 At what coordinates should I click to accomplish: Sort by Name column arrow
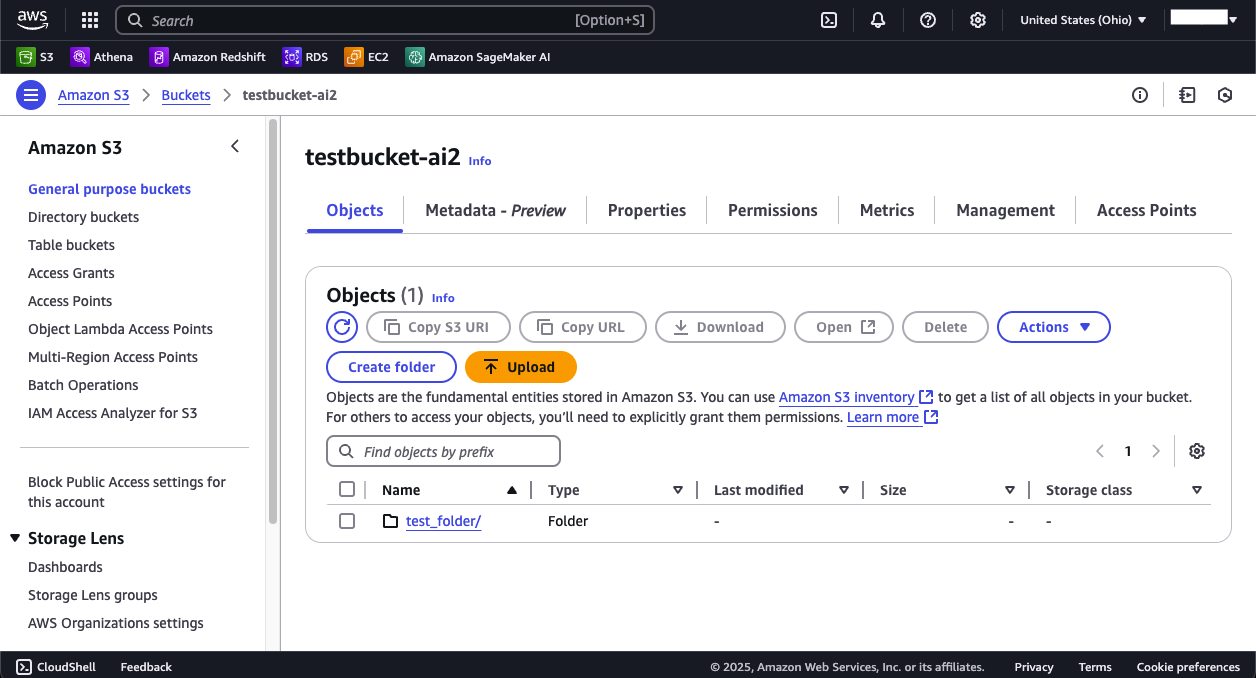(x=512, y=490)
